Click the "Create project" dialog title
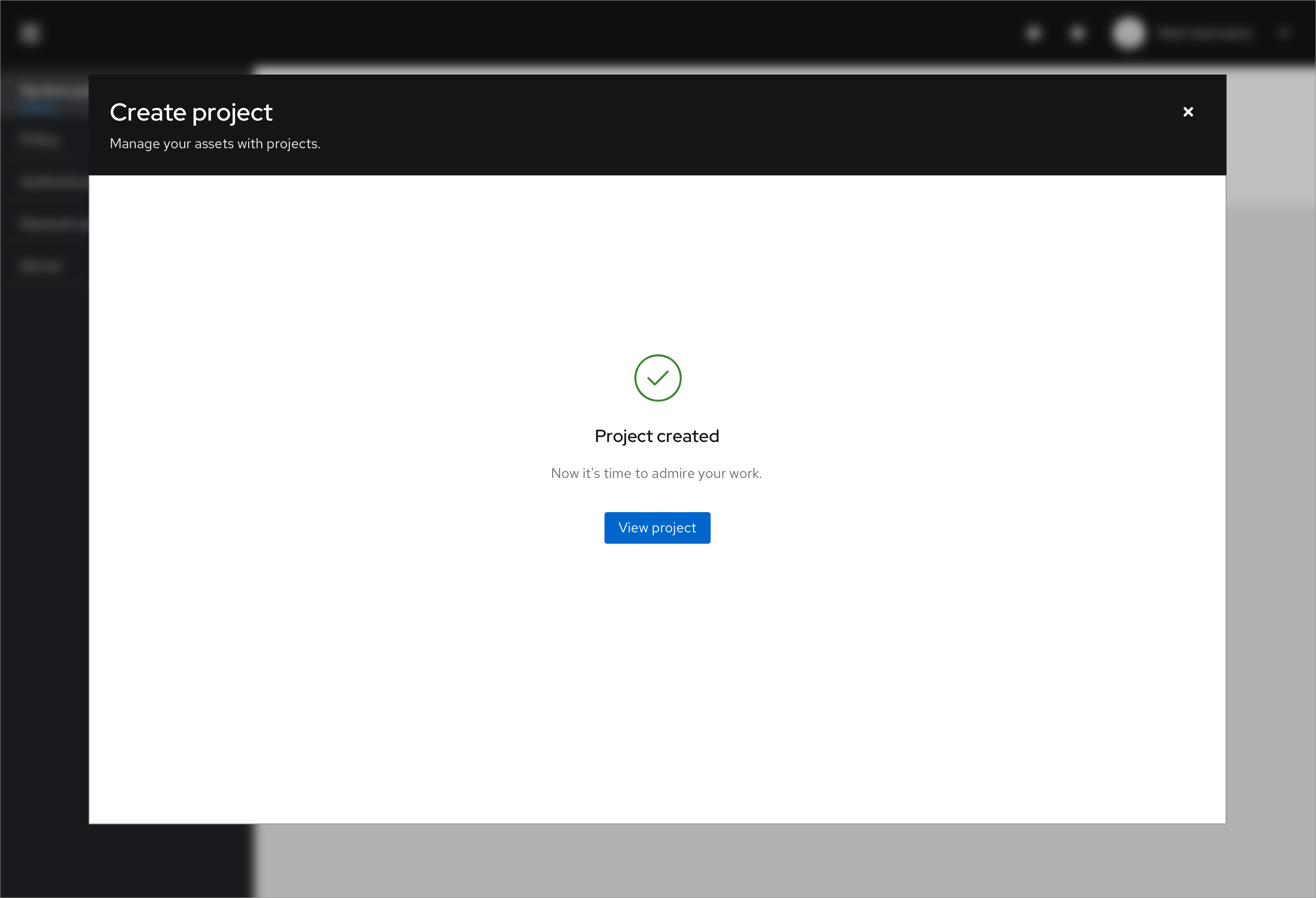This screenshot has height=898, width=1316. coord(191,112)
